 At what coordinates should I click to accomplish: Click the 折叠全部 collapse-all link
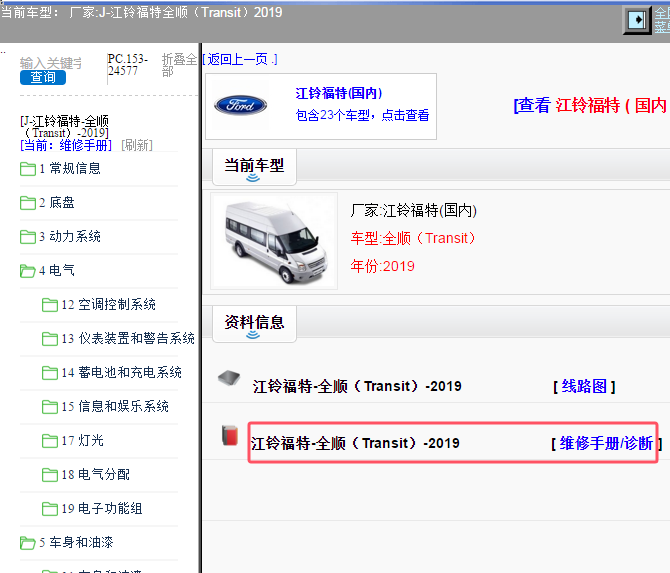(179, 65)
